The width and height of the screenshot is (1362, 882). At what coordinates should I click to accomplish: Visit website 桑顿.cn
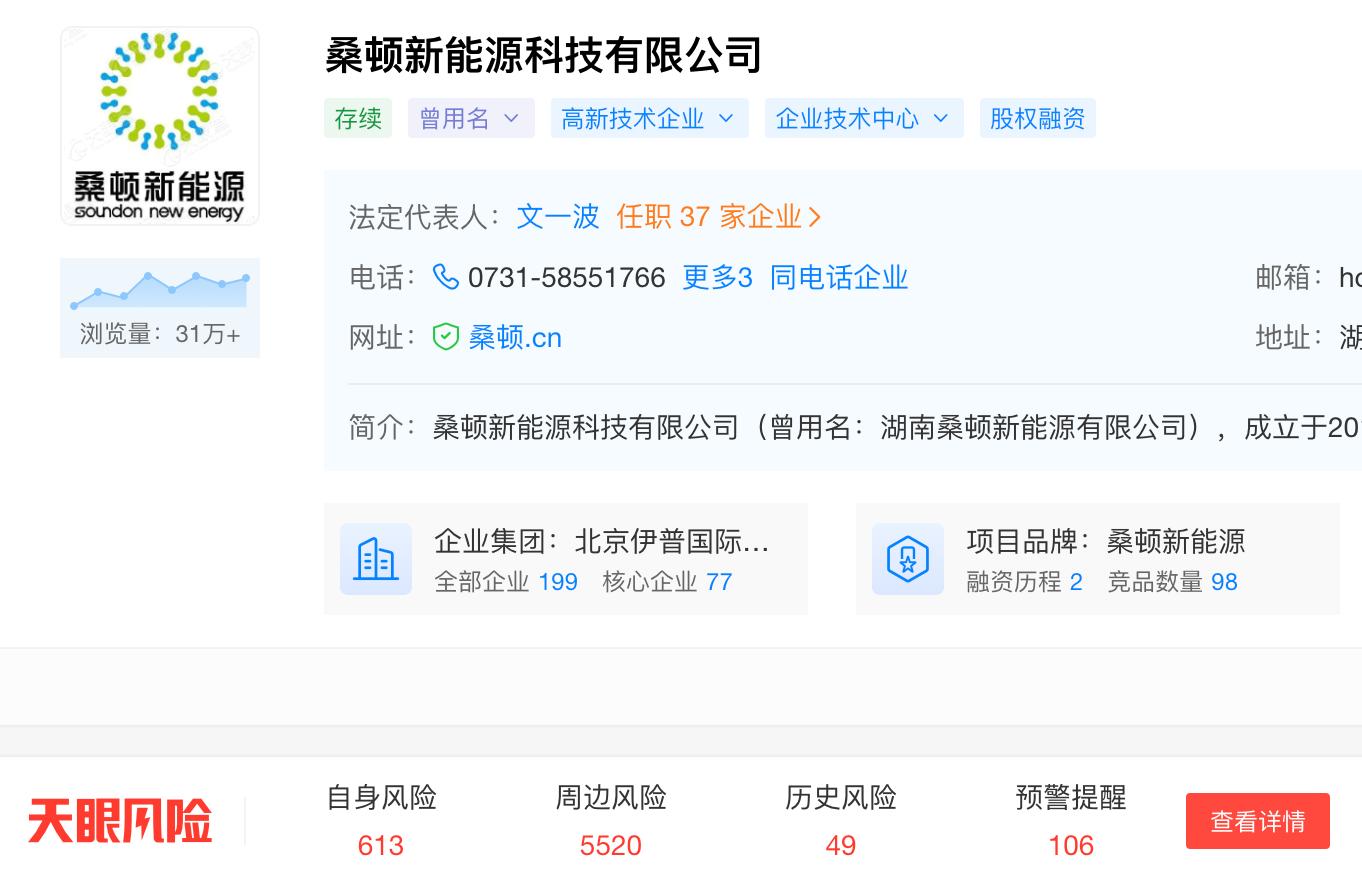point(515,337)
